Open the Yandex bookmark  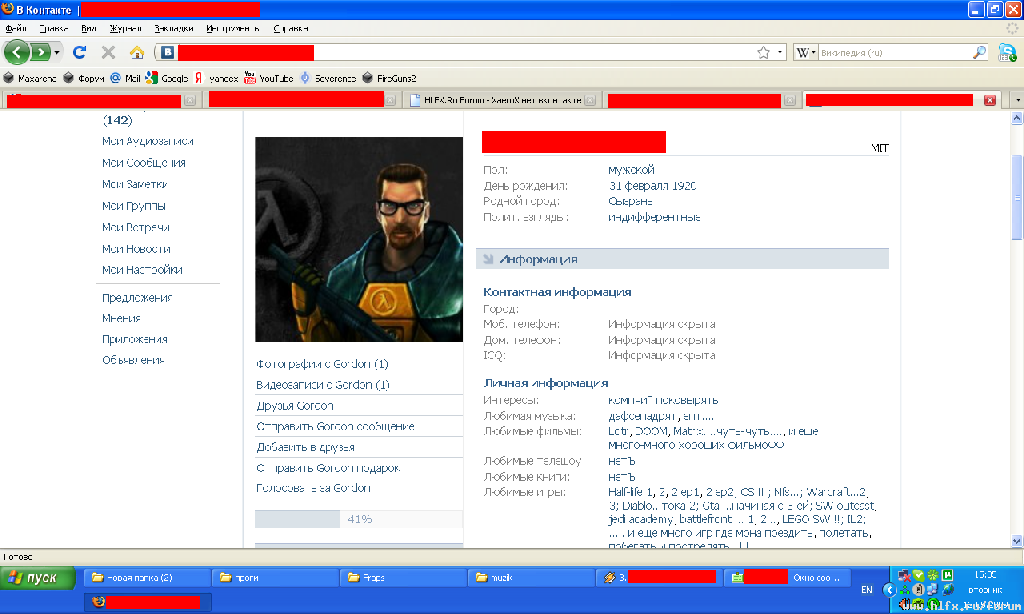tap(216, 78)
